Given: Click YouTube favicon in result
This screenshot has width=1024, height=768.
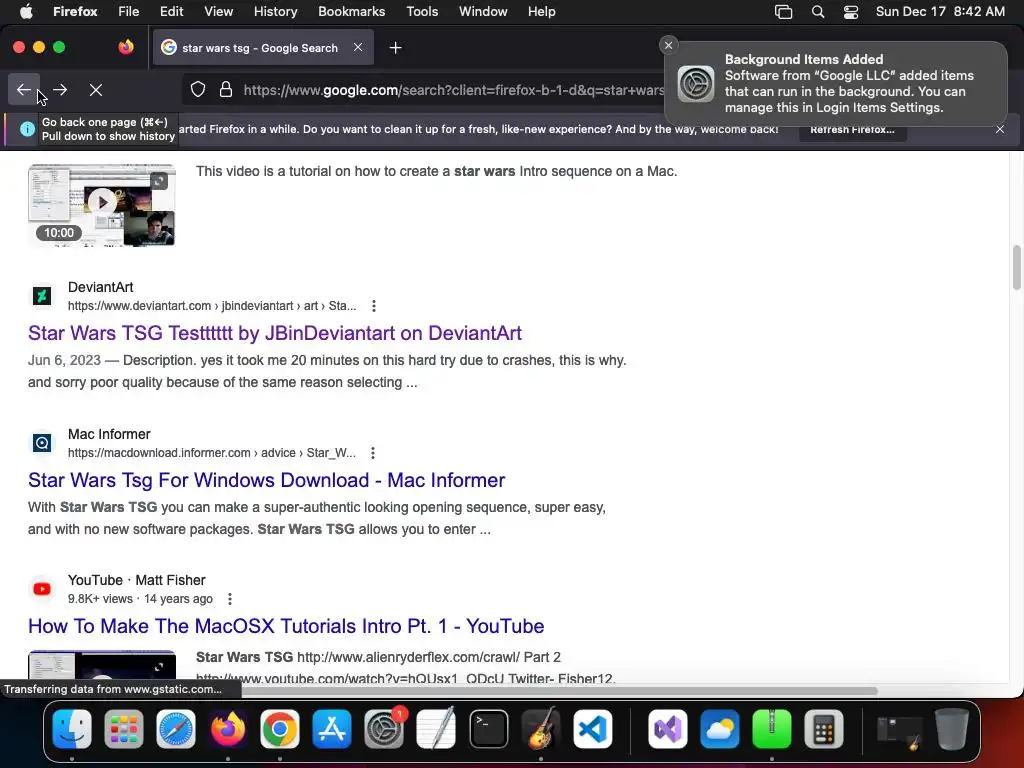Looking at the screenshot, I should point(42,589).
